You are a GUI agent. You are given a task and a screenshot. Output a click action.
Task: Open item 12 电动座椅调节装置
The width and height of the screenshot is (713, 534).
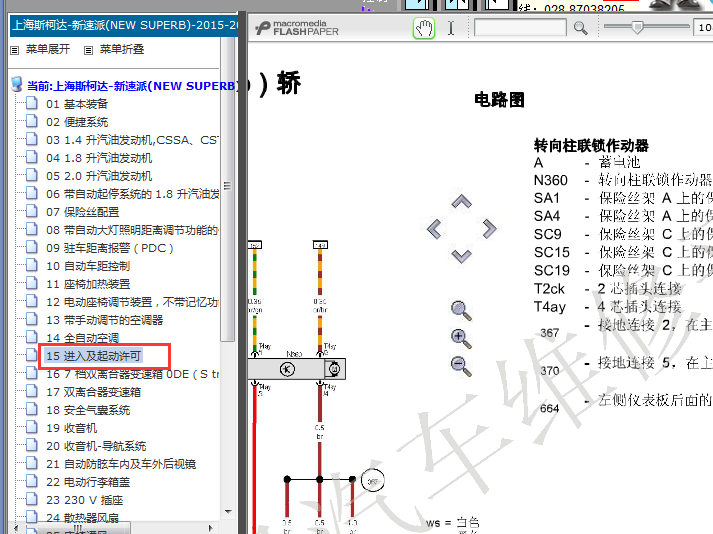(x=132, y=302)
